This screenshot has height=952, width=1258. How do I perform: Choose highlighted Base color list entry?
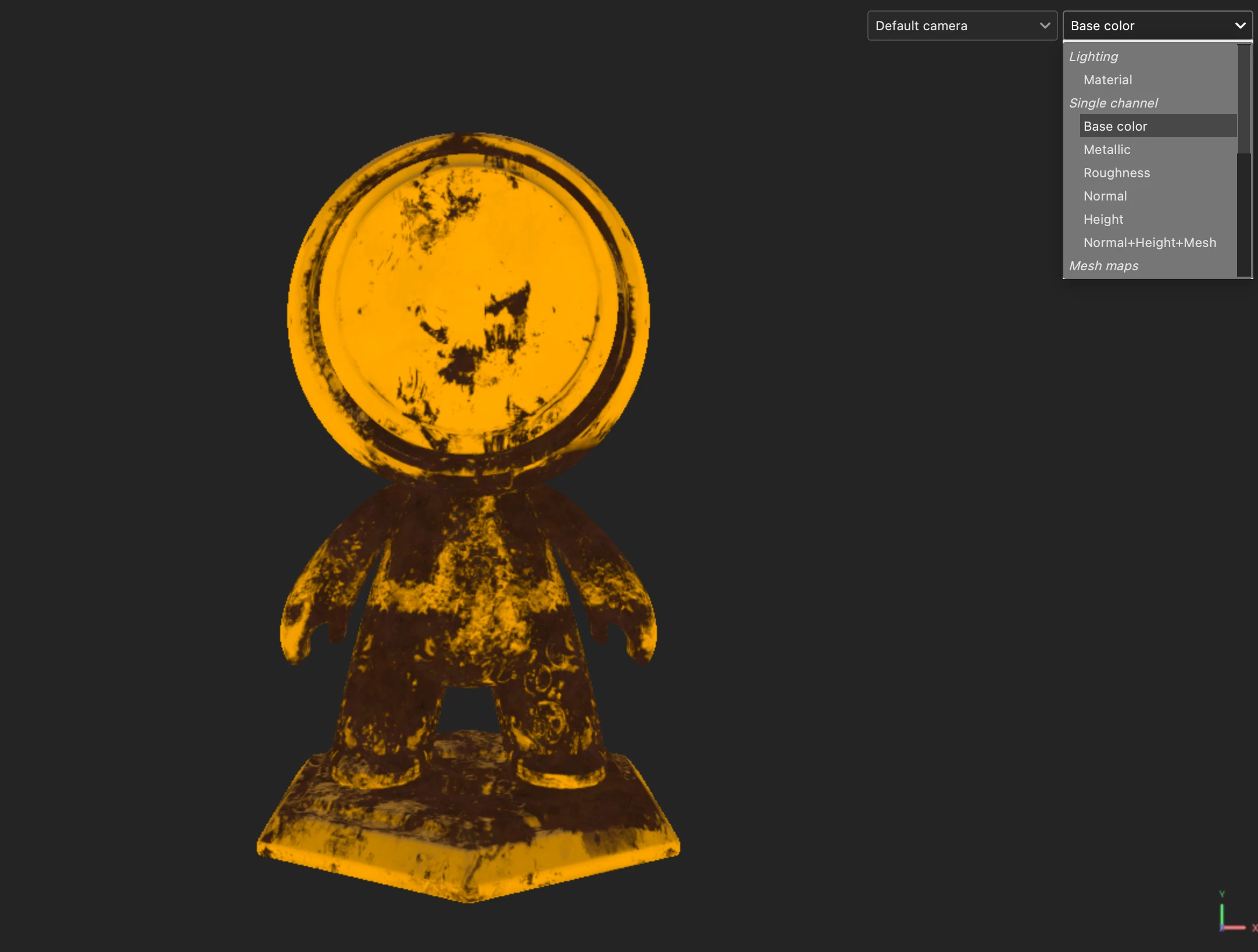(x=1115, y=126)
